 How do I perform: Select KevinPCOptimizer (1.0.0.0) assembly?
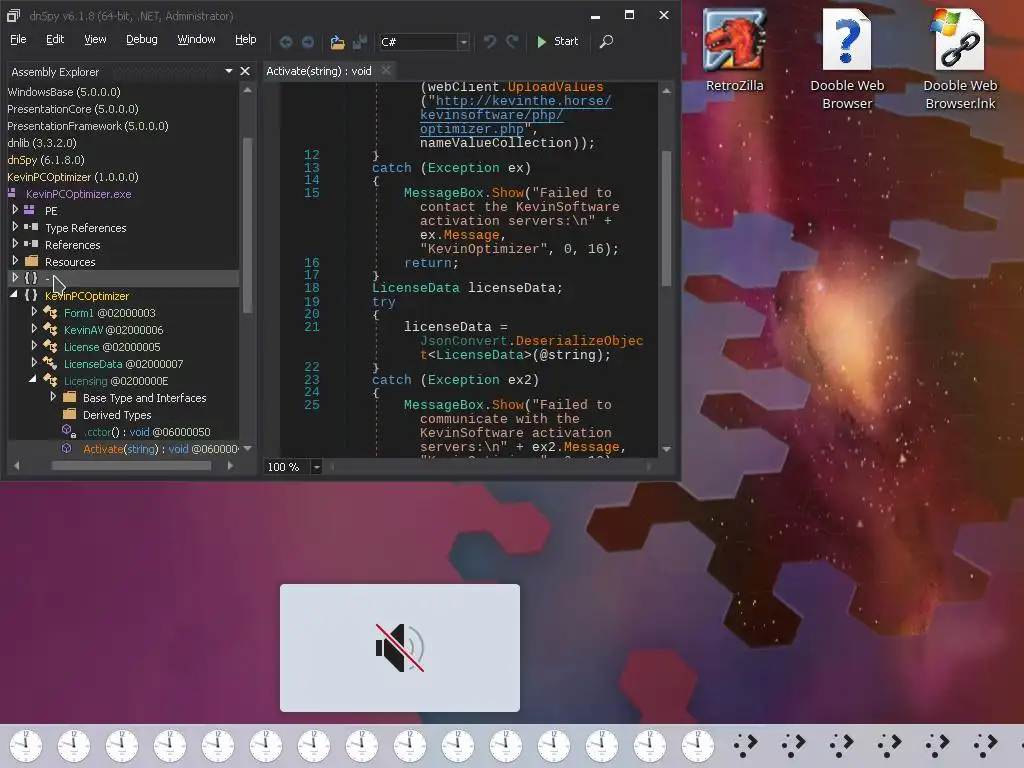[x=73, y=177]
